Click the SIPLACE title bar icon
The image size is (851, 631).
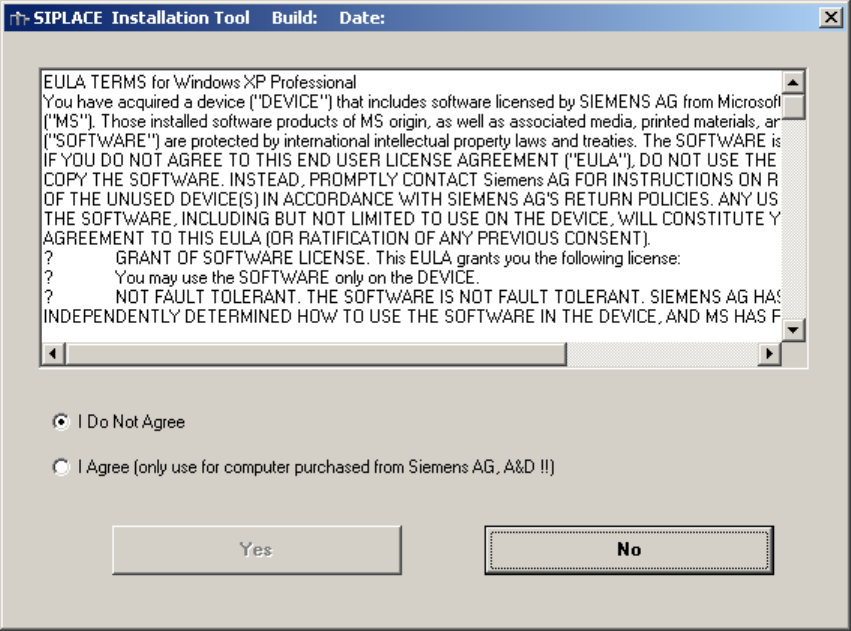tap(18, 18)
